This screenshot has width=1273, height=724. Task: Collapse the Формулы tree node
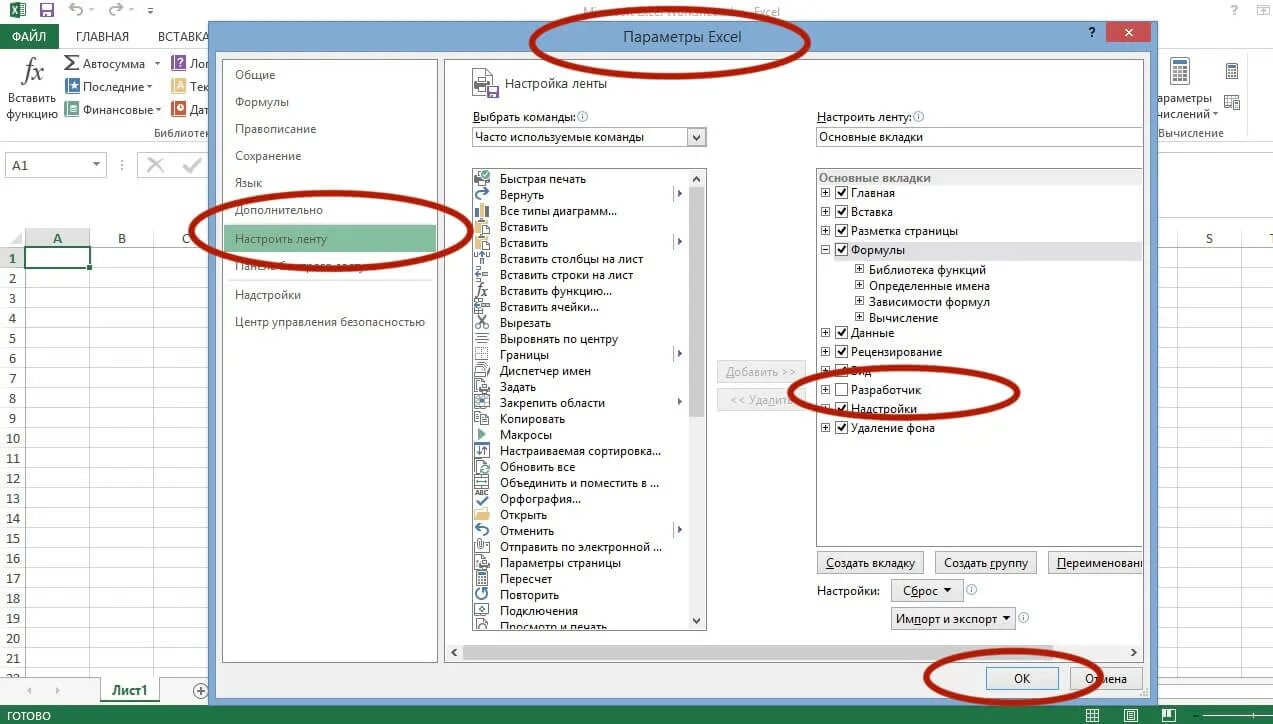(x=826, y=250)
